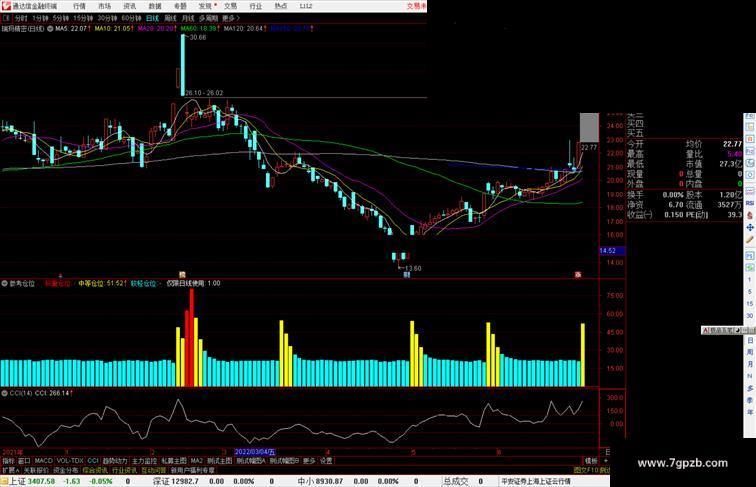This screenshot has width=756, height=487.
Task: Open the 市场 menu
Action: 104,6
